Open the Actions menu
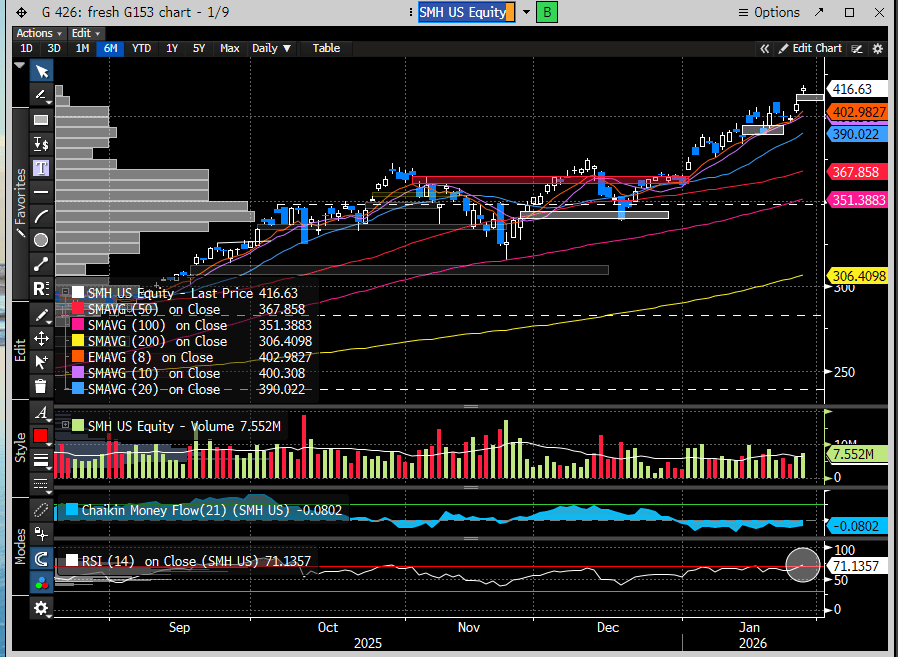Viewport: 898px width, 657px height. 38,33
